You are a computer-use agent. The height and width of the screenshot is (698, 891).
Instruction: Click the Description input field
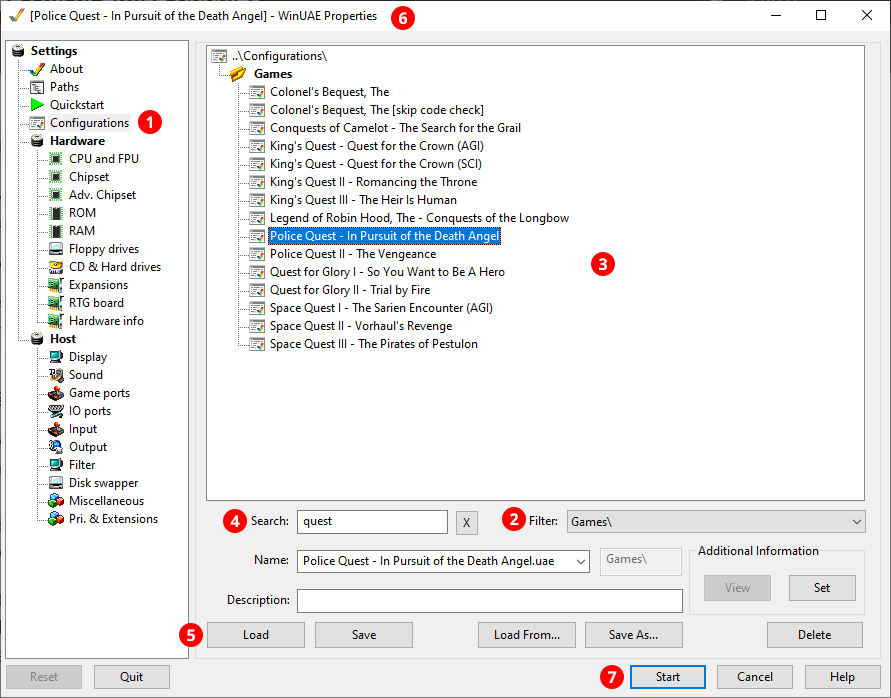pos(490,601)
